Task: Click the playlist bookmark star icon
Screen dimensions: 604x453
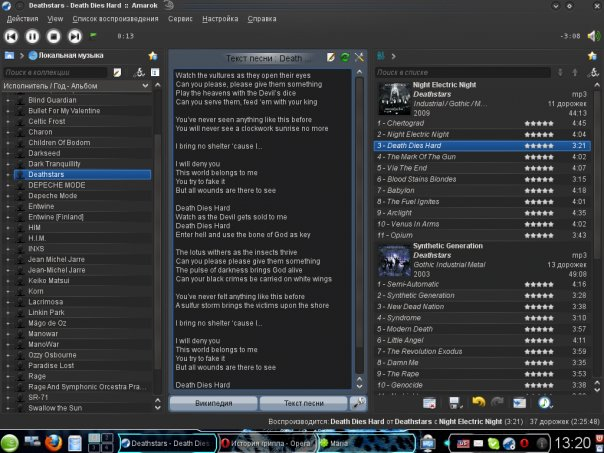Action: pos(592,56)
